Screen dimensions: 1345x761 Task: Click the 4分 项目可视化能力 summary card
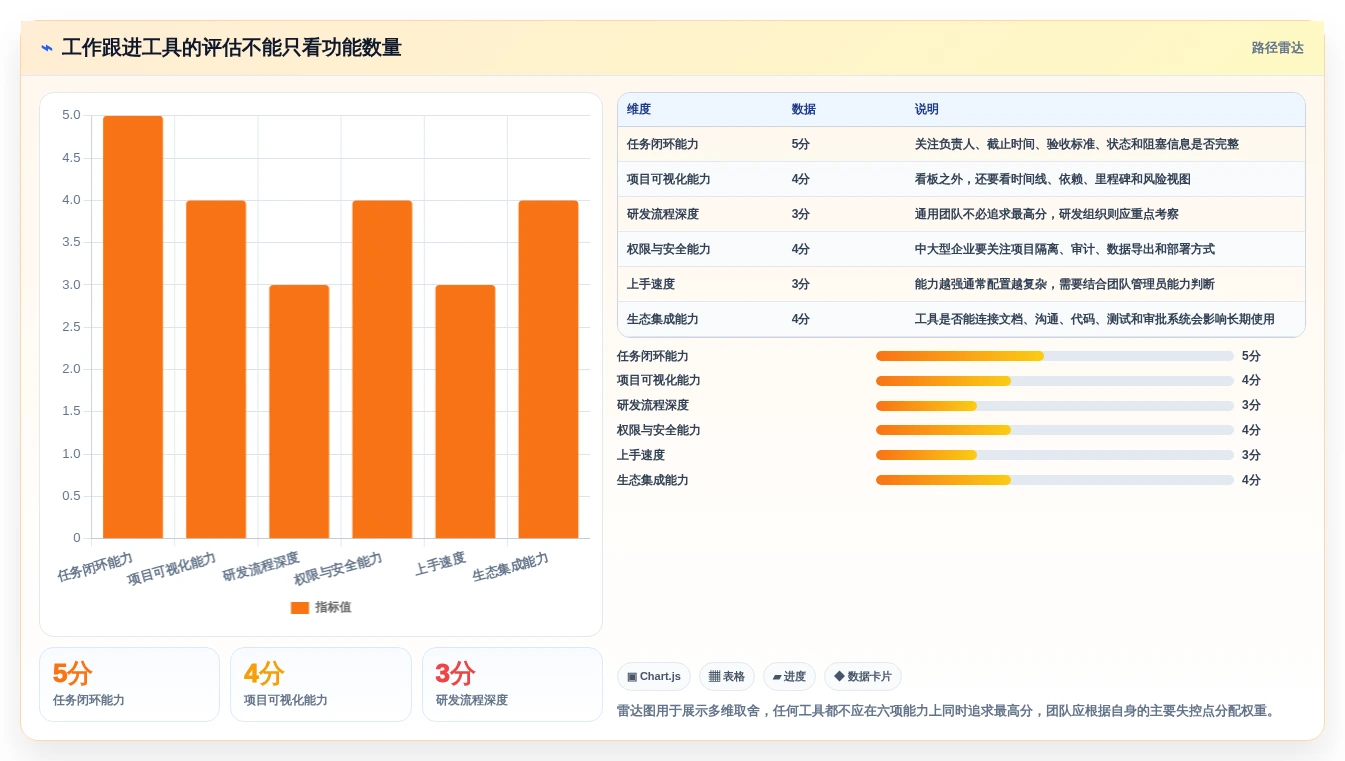point(321,684)
